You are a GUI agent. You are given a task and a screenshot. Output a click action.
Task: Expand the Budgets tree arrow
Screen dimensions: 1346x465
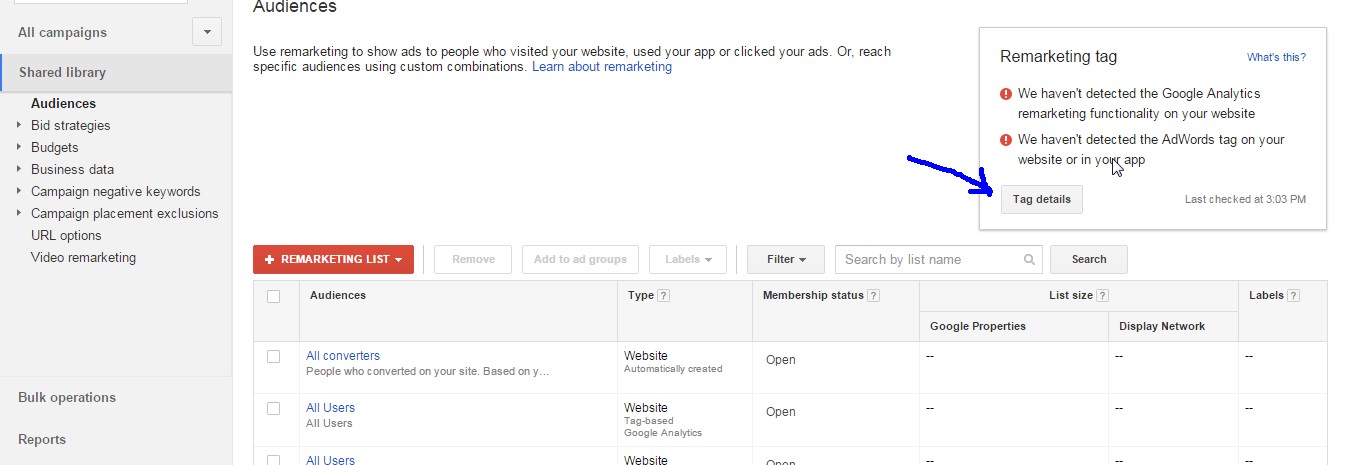(x=19, y=147)
